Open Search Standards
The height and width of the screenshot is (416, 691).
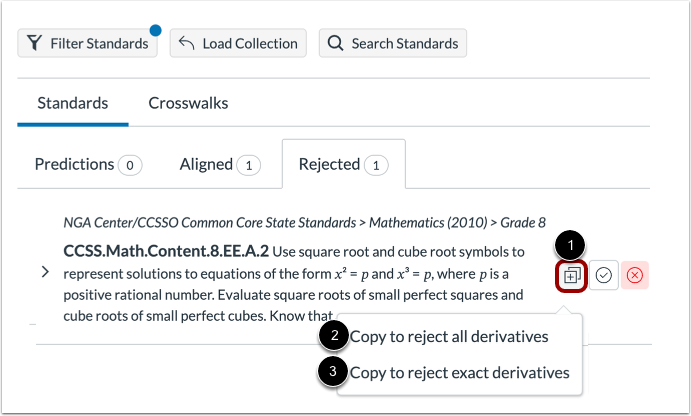[392, 43]
